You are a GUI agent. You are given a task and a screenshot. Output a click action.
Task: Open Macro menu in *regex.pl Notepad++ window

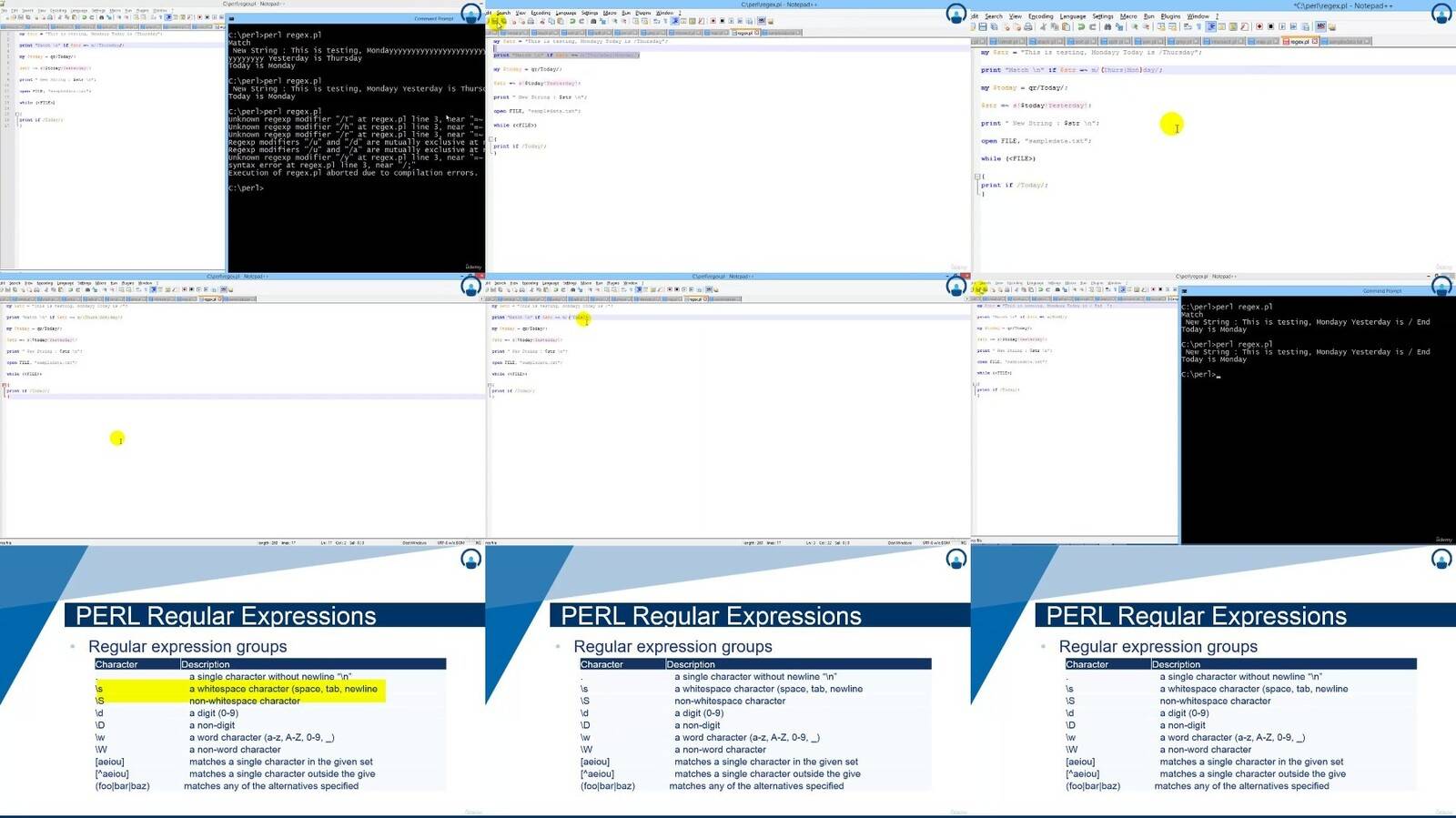point(1128,16)
